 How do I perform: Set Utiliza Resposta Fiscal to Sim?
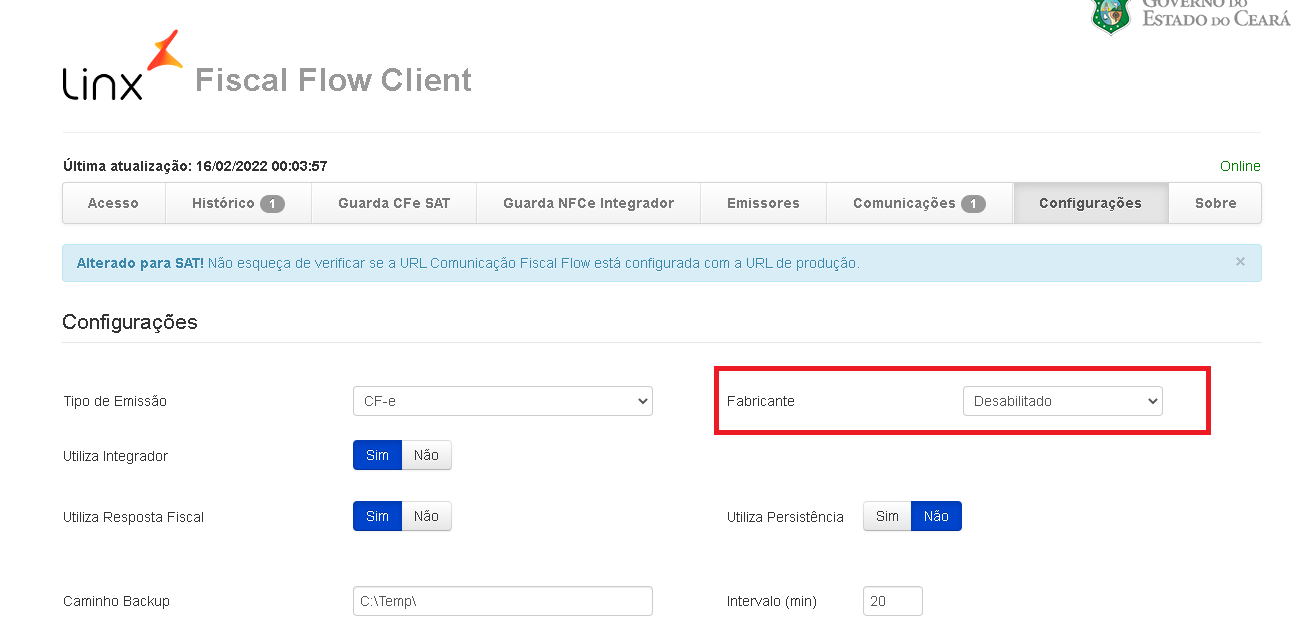click(377, 516)
